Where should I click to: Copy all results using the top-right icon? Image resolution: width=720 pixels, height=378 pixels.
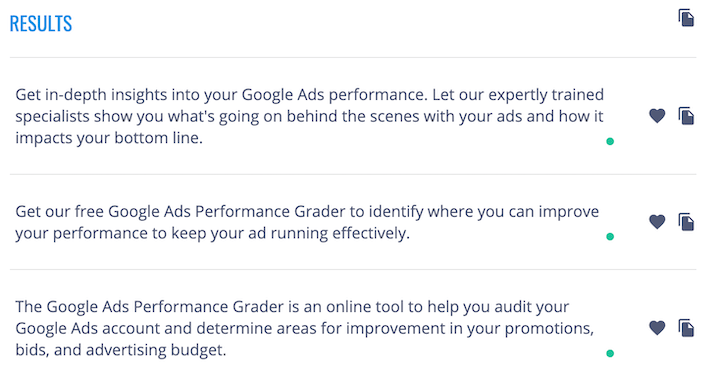point(686,18)
